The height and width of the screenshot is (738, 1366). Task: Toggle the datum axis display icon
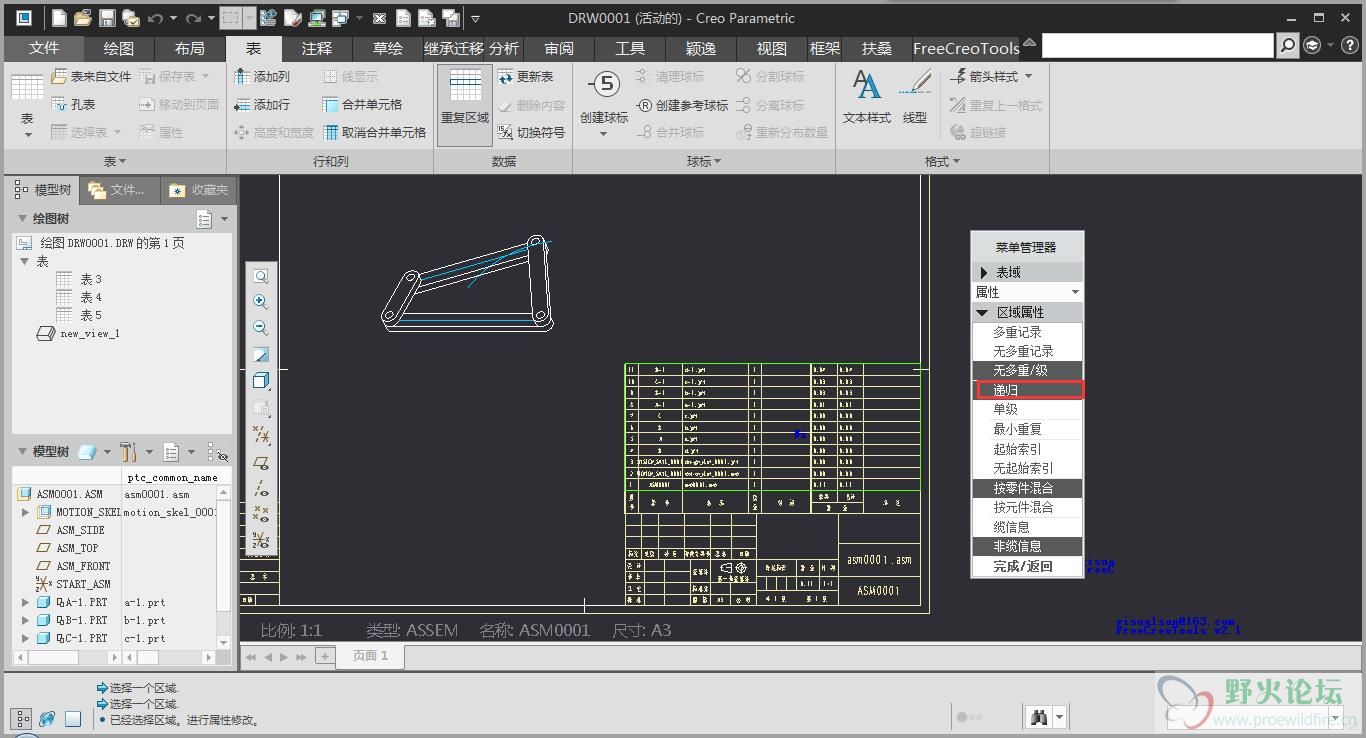point(260,489)
